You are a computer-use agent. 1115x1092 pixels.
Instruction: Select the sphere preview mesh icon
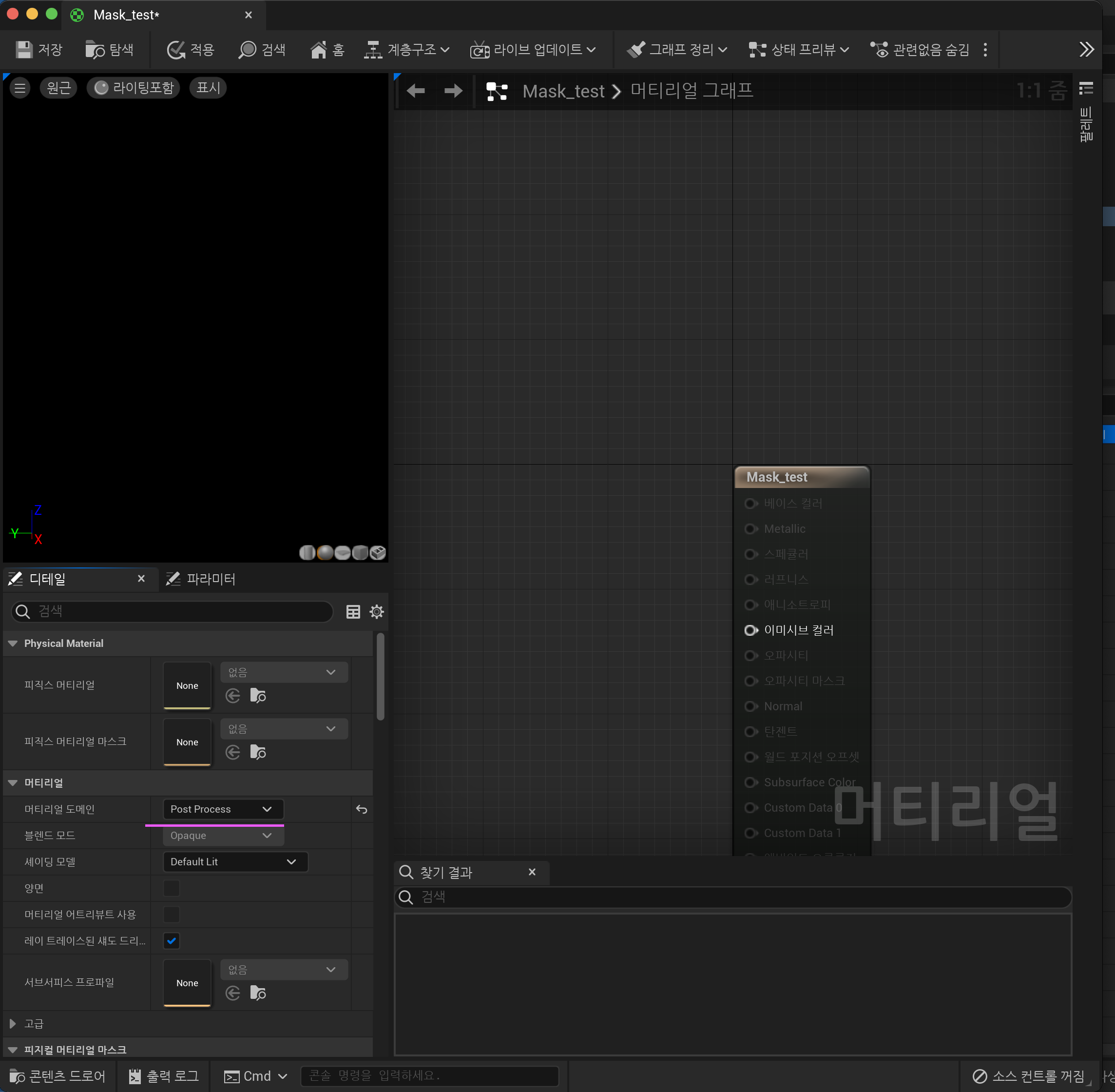tap(325, 552)
